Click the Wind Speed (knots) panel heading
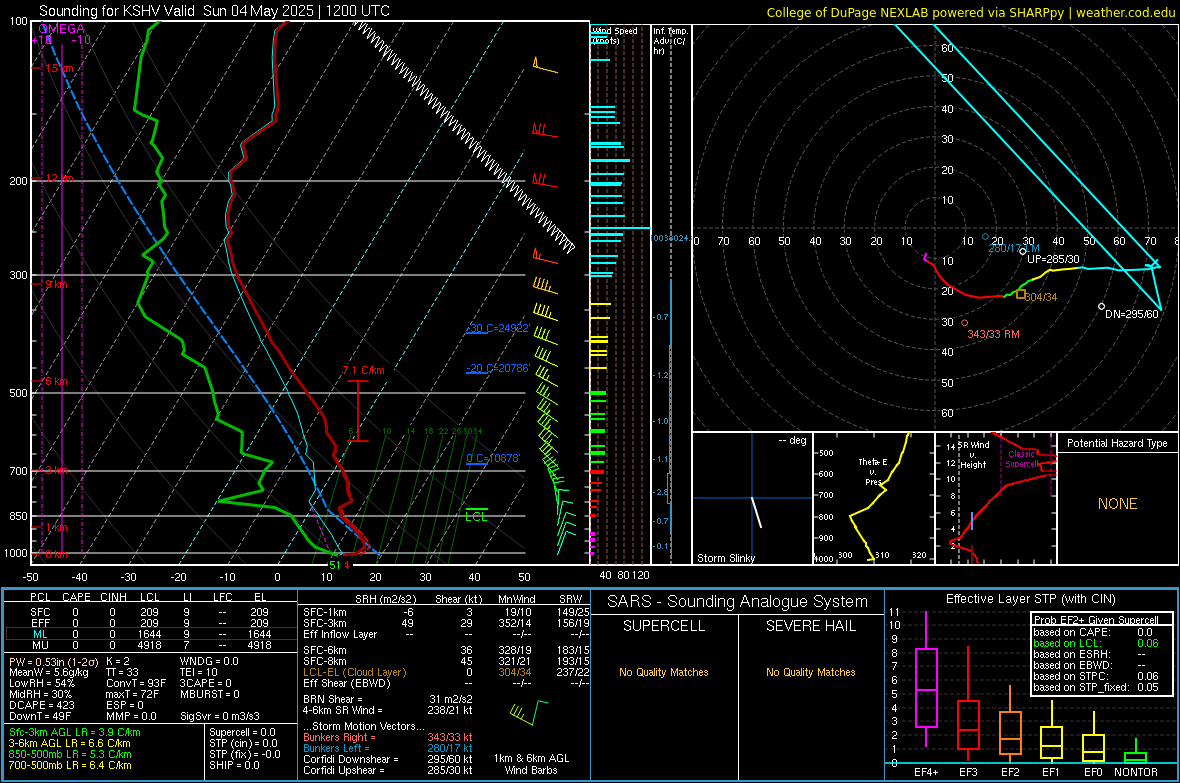The image size is (1180, 783). pos(614,35)
